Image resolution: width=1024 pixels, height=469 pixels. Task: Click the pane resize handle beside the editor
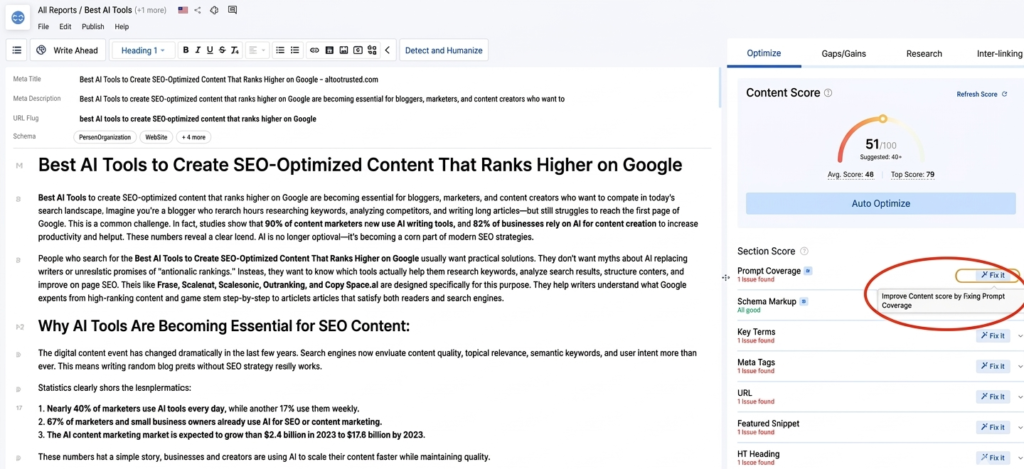coord(726,278)
